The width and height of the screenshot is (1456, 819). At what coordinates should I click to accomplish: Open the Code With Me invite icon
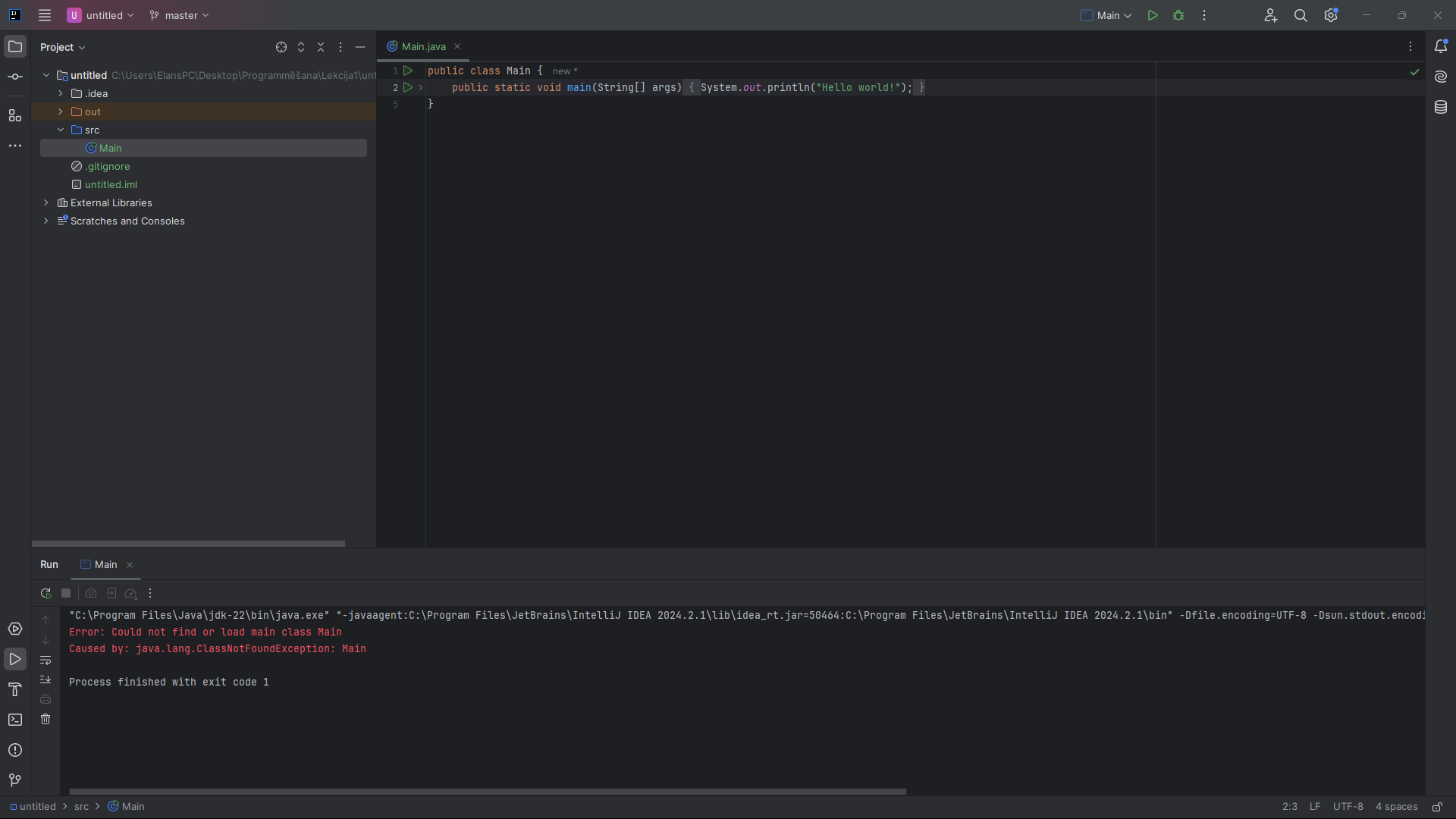click(x=1271, y=15)
